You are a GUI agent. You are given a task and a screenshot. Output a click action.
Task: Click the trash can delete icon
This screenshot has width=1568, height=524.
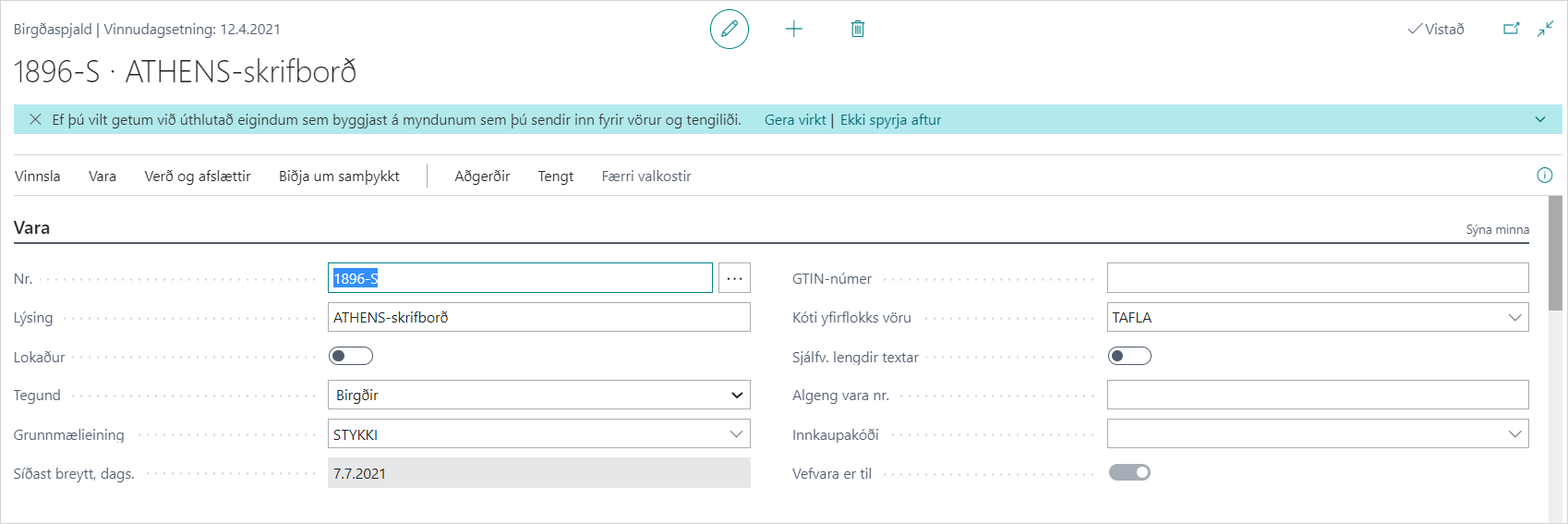(857, 30)
